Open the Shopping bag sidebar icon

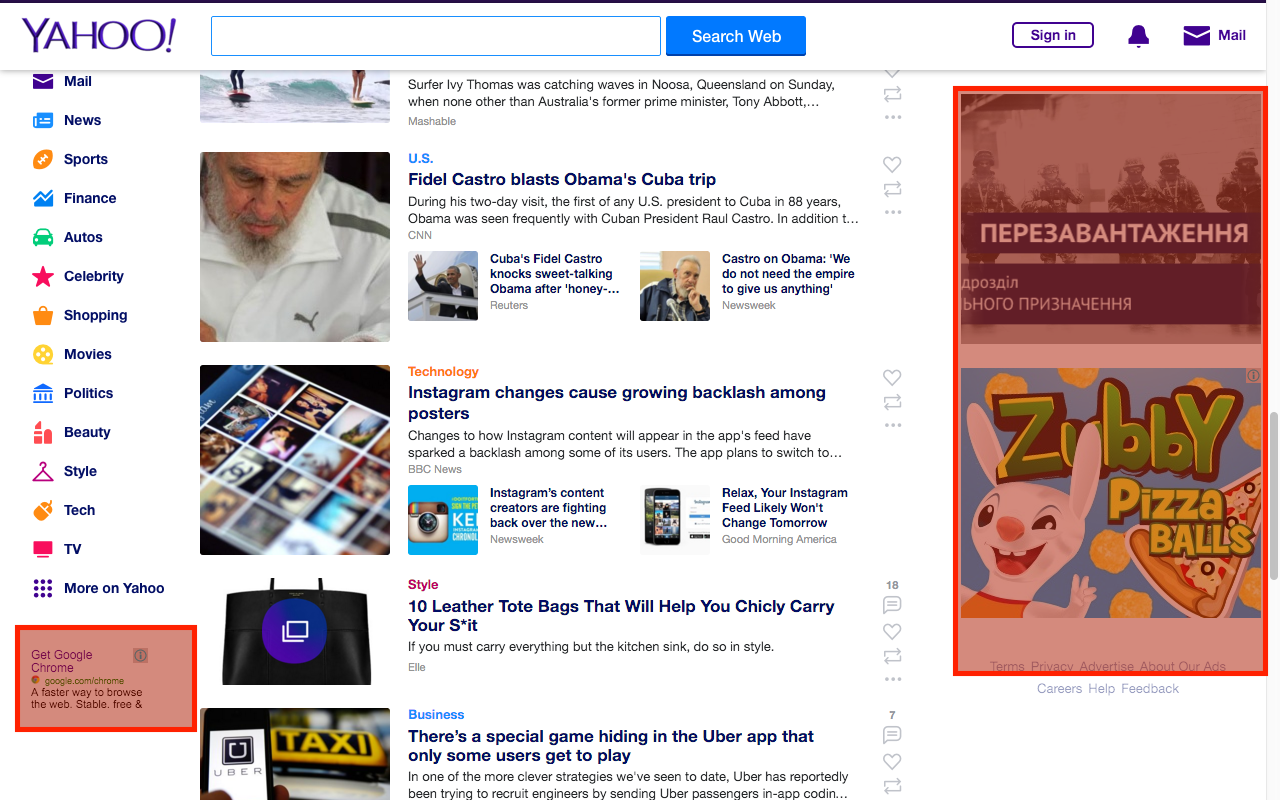coord(43,315)
